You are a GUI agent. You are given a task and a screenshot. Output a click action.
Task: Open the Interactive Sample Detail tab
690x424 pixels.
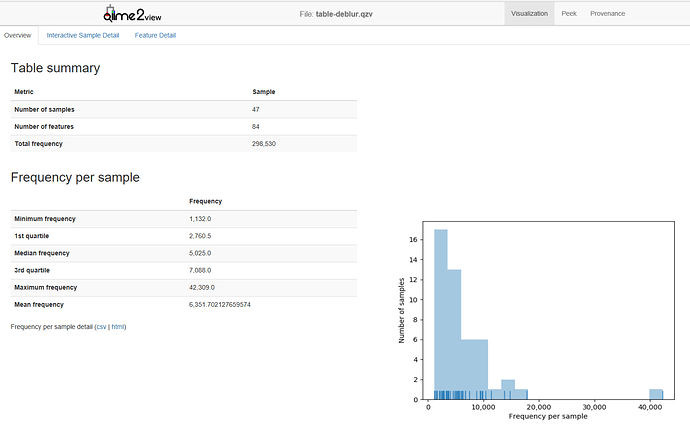tap(83, 35)
